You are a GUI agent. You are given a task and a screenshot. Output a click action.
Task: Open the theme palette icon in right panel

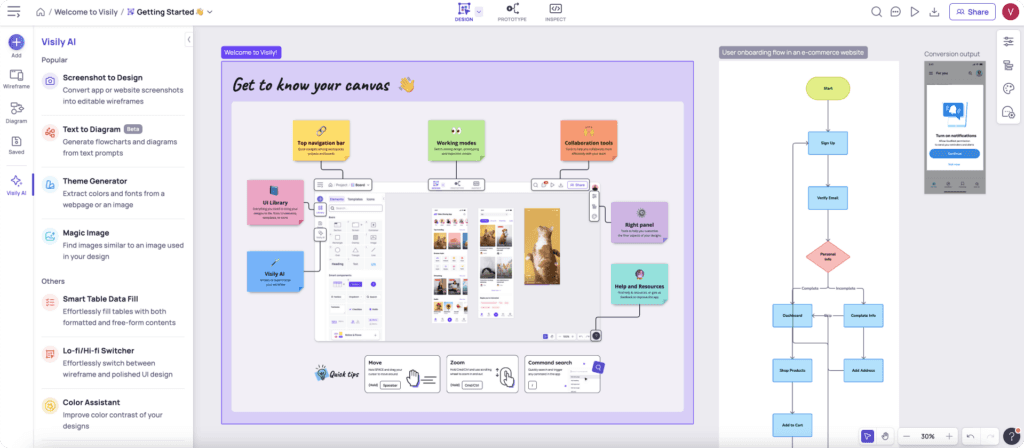[1008, 89]
